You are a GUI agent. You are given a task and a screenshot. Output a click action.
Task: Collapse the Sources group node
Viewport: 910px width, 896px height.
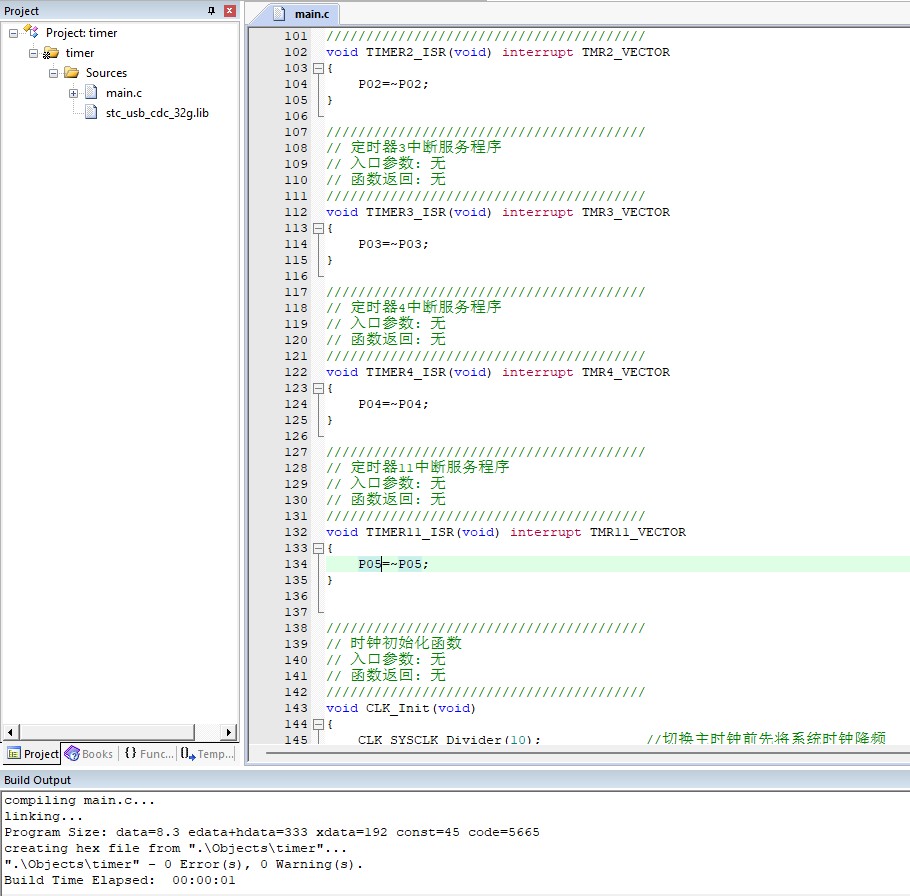point(53,73)
